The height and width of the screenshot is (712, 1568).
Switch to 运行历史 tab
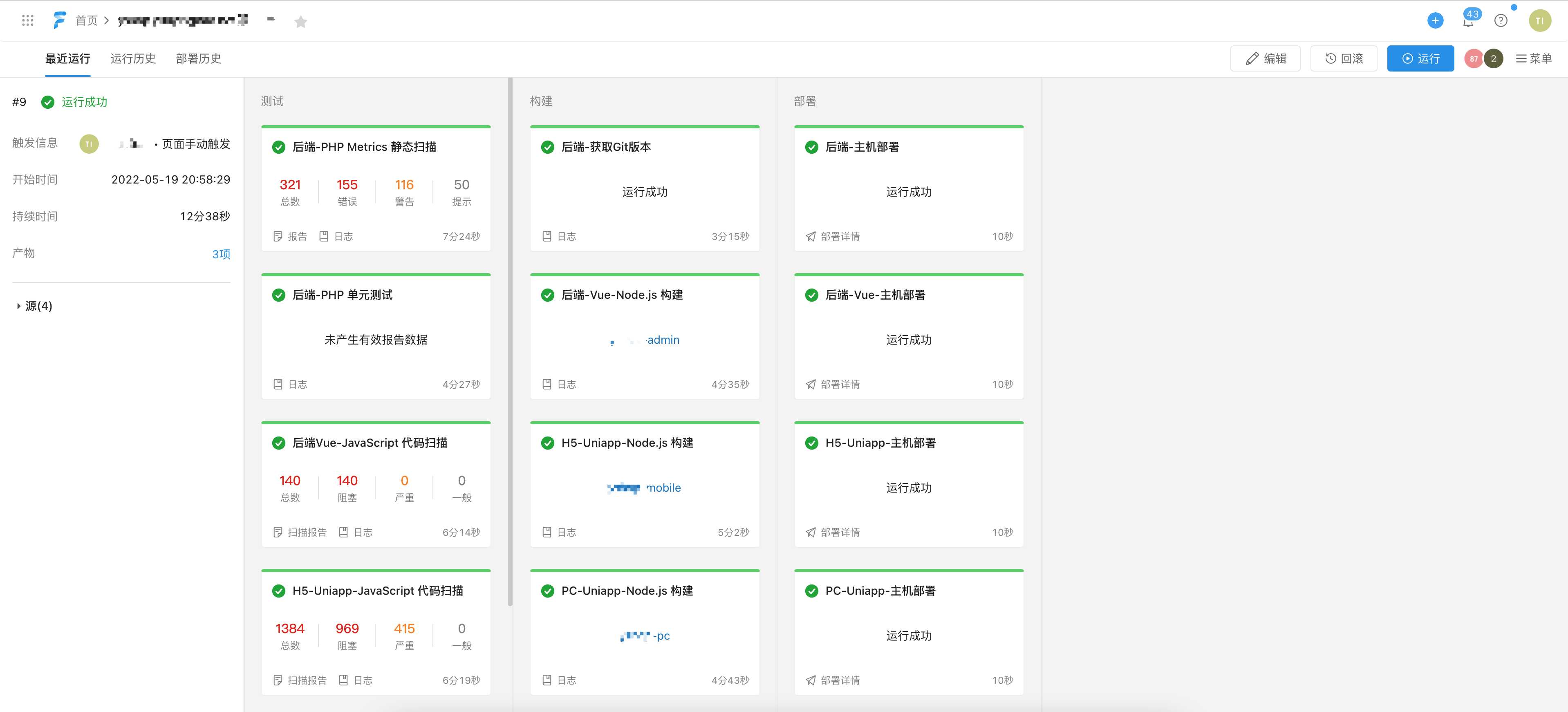click(x=133, y=58)
